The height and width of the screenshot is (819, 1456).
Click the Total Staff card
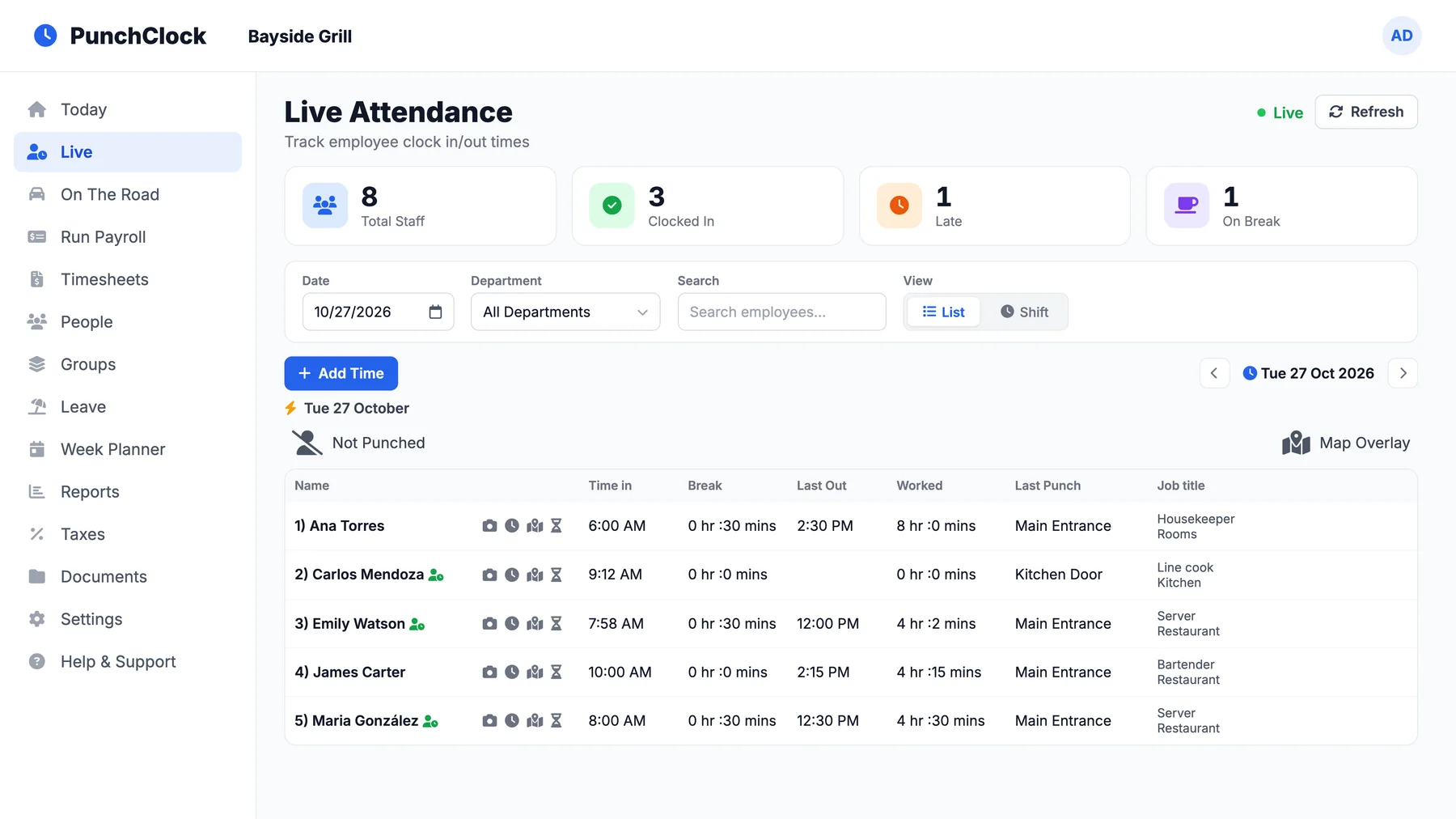pyautogui.click(x=421, y=206)
